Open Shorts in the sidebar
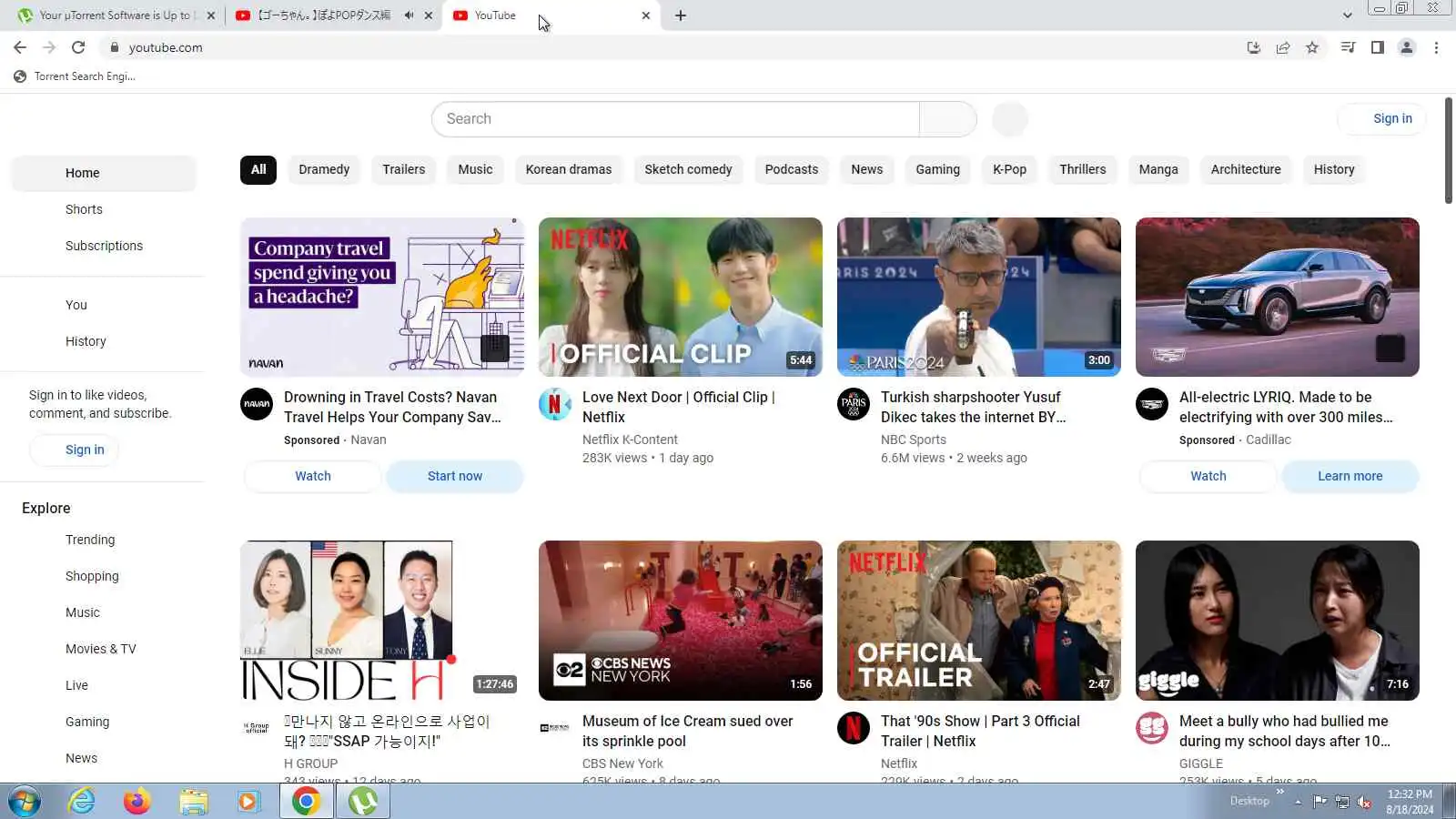 (x=104, y=209)
